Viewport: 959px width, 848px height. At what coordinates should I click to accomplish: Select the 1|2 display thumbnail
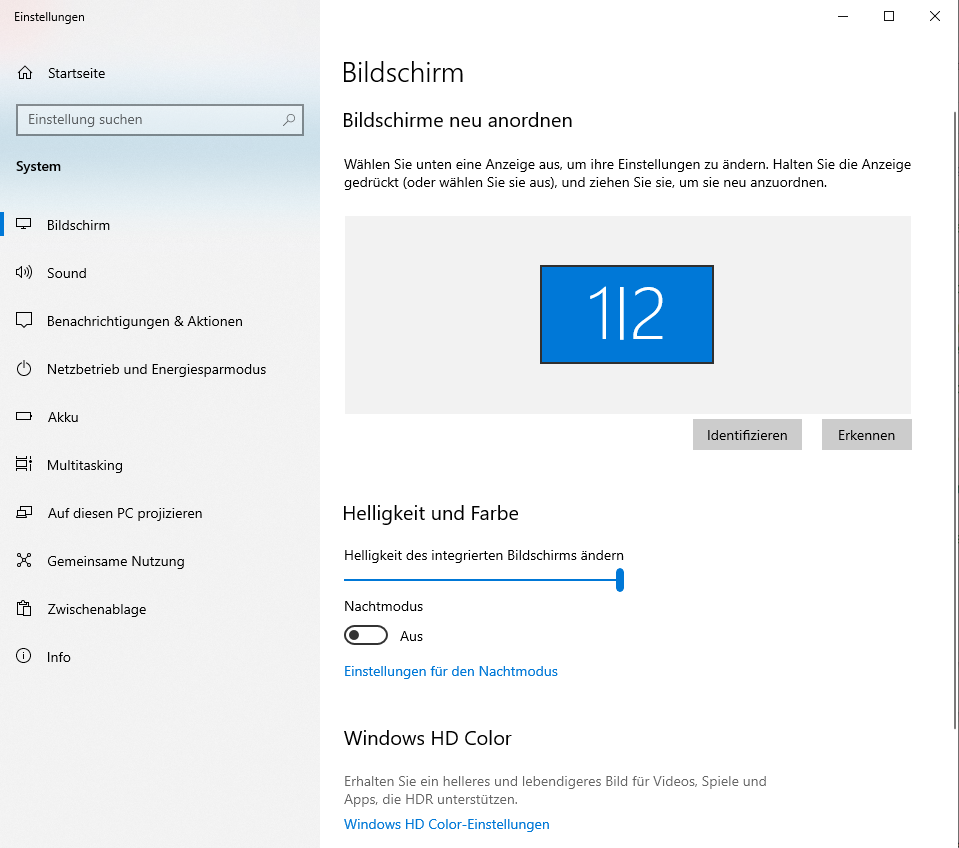627,314
